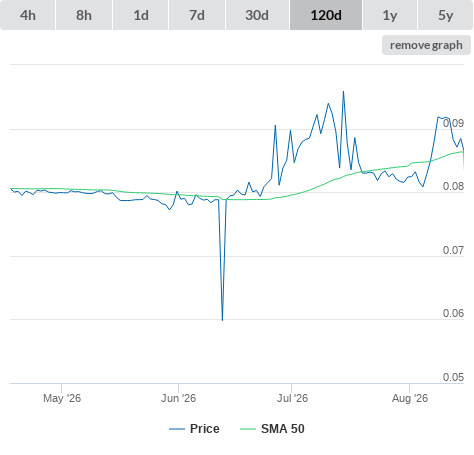Select the 4h time range tab

click(x=28, y=15)
